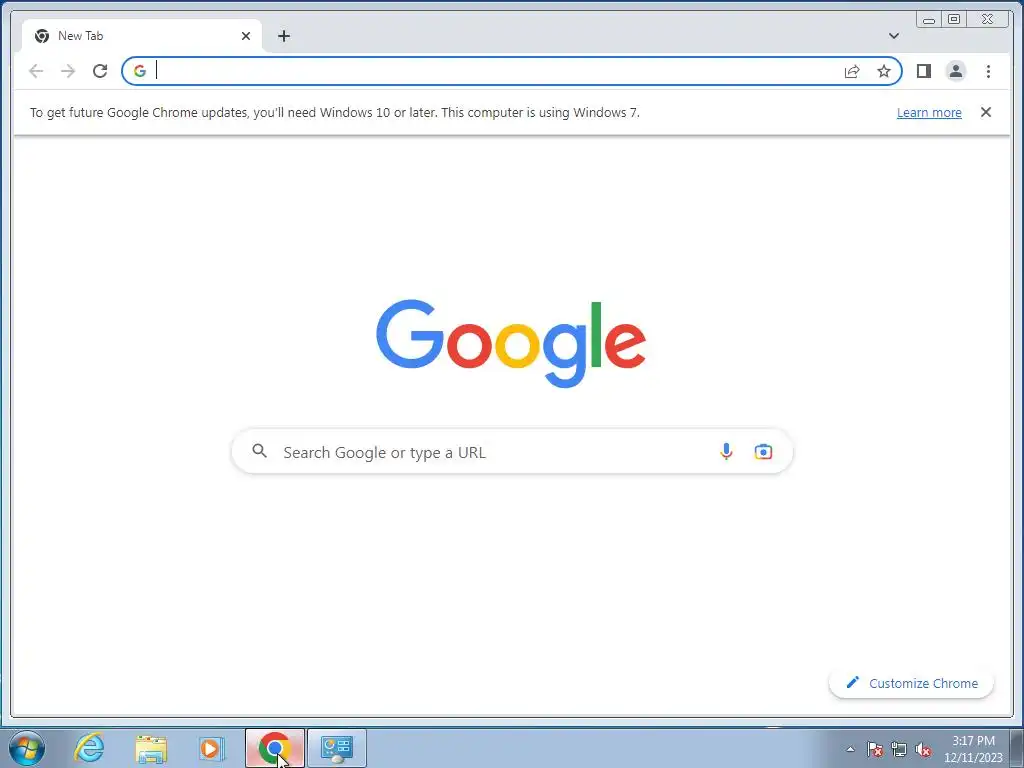
Task: Open the profile avatar menu
Action: (955, 71)
